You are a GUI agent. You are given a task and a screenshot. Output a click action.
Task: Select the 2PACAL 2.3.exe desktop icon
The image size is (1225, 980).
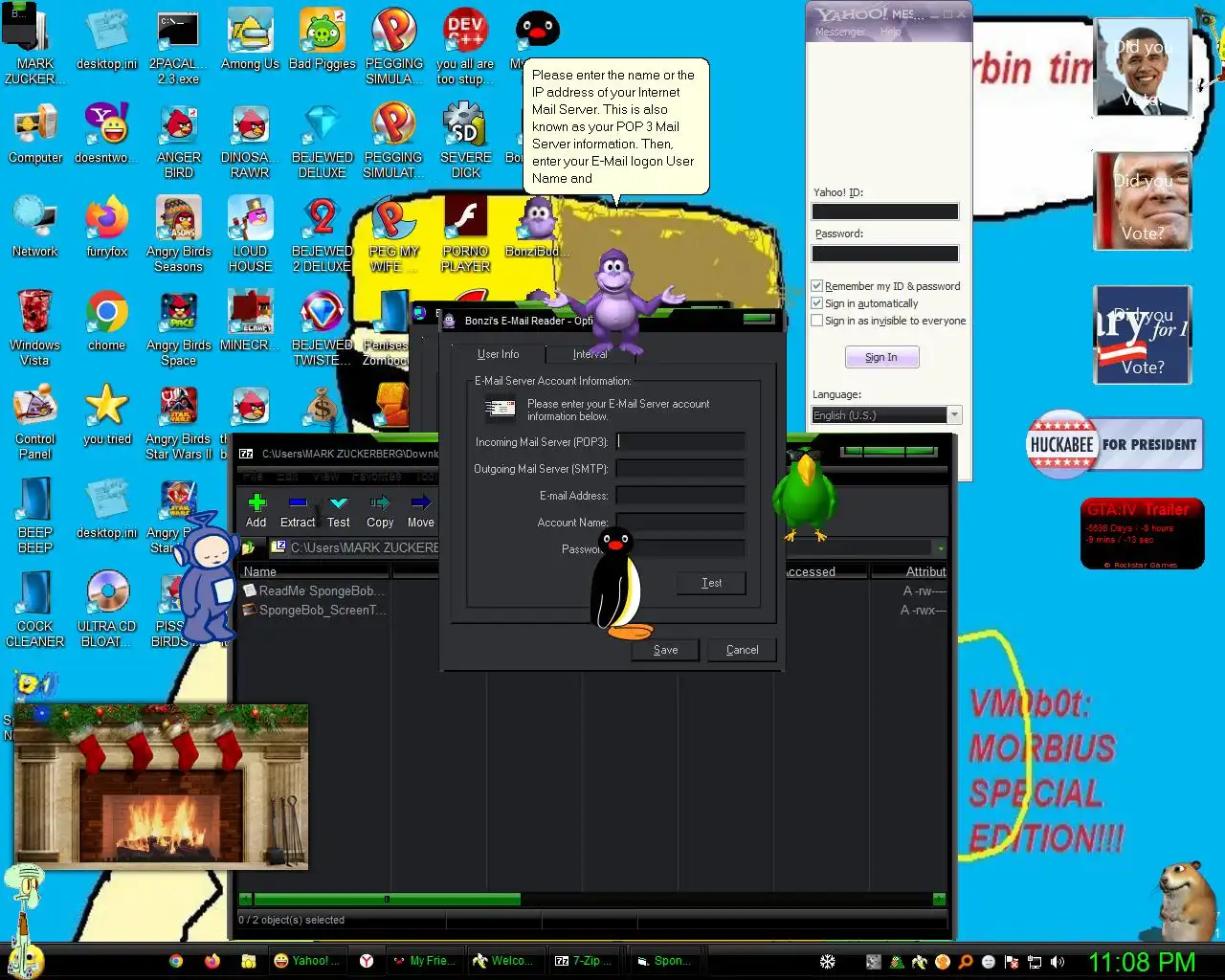pyautogui.click(x=178, y=48)
